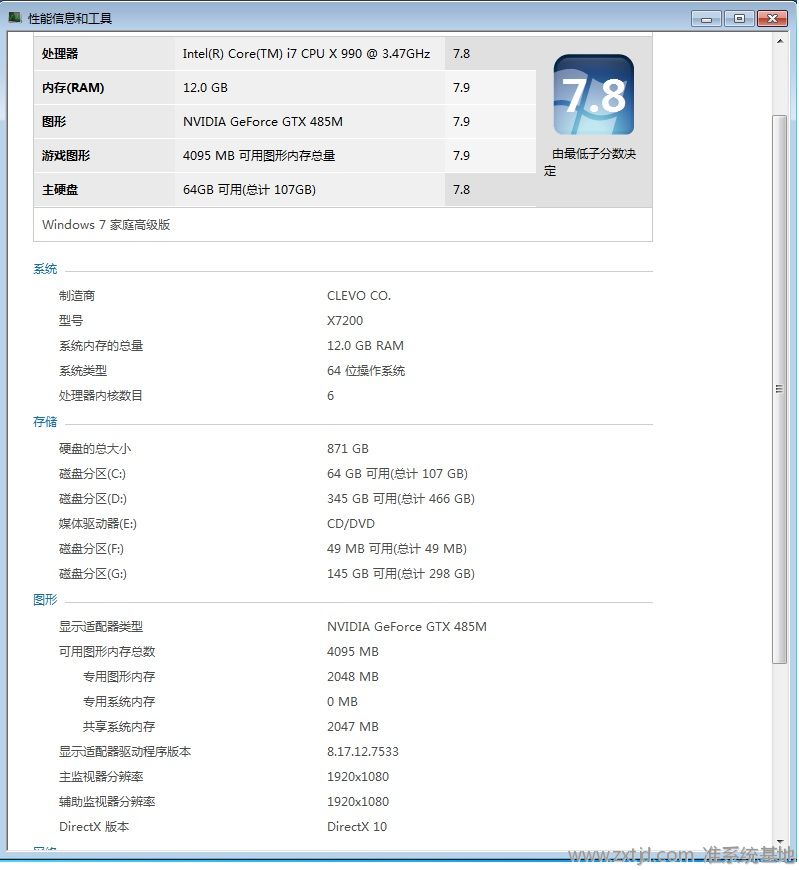Click the 存储 section header
The image size is (799, 870).
[x=45, y=423]
